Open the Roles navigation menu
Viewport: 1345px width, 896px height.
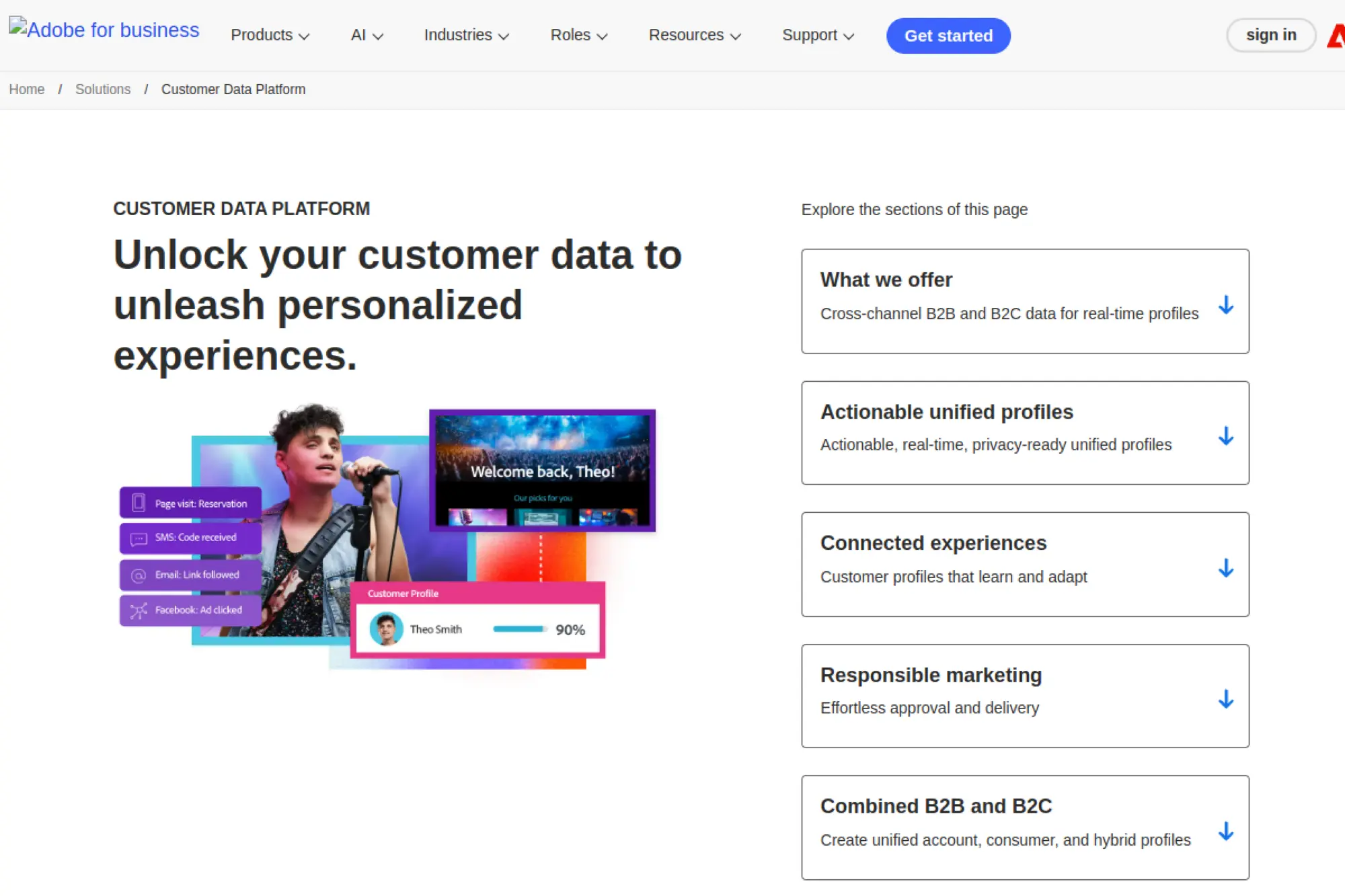578,35
